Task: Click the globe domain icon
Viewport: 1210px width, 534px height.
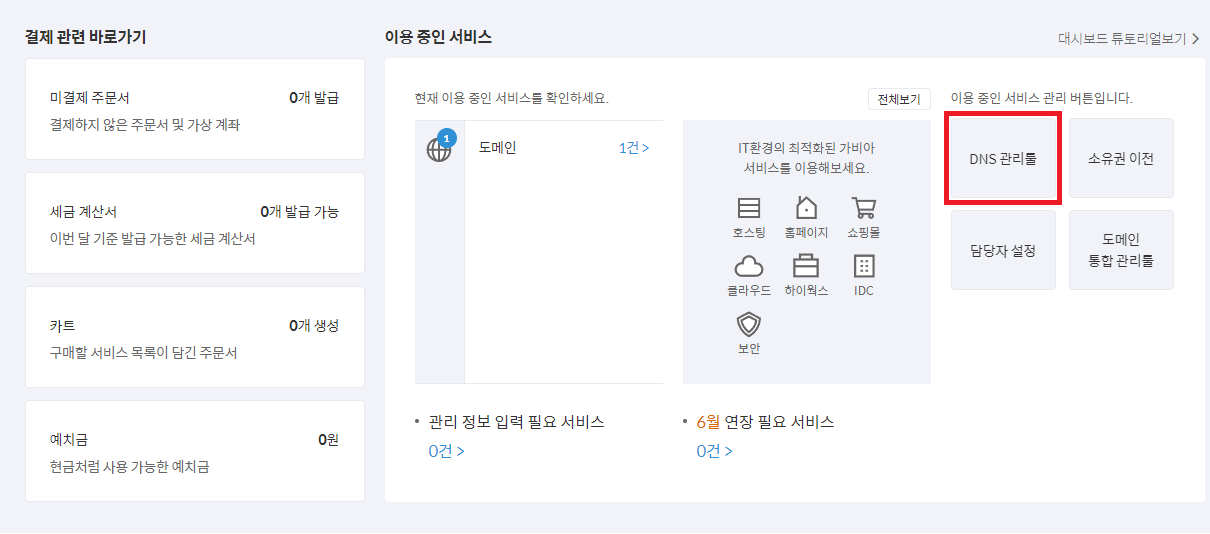Action: pos(438,151)
